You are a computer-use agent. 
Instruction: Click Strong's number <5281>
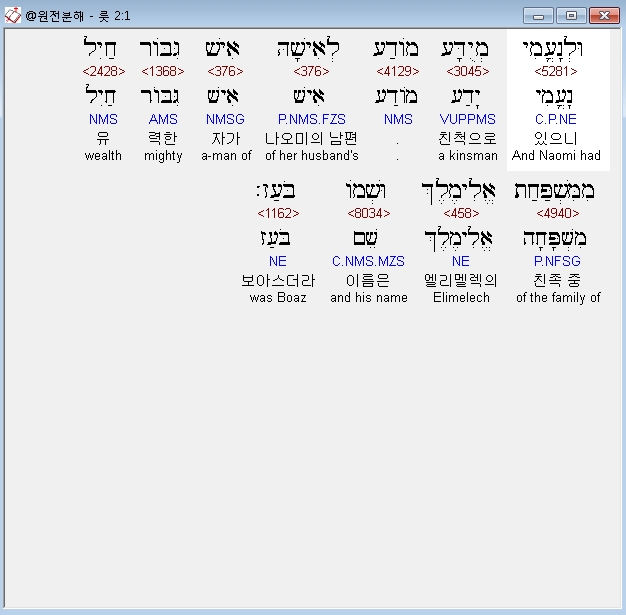coord(556,71)
